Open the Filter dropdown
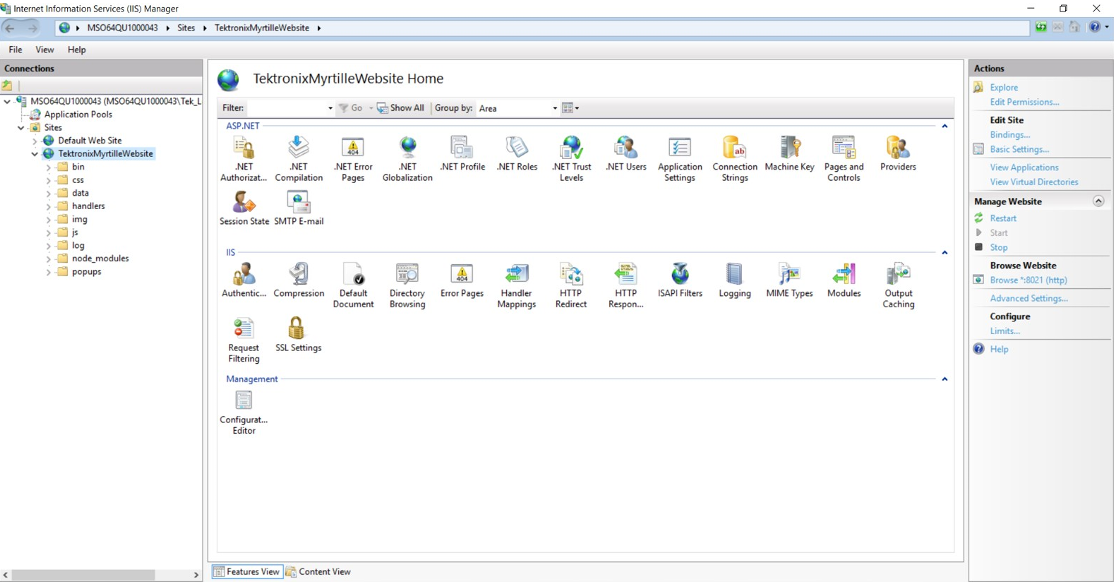 pos(329,107)
